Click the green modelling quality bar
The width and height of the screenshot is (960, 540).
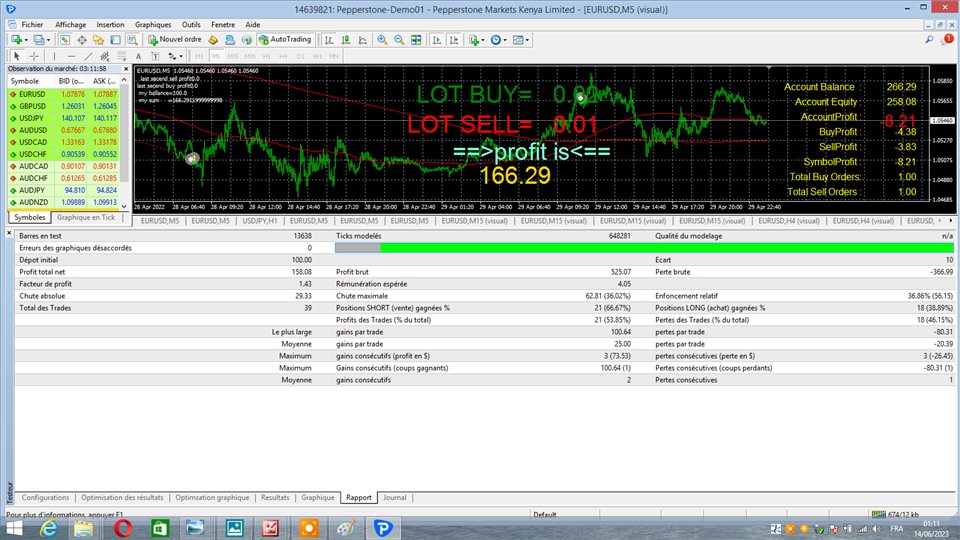coord(667,248)
